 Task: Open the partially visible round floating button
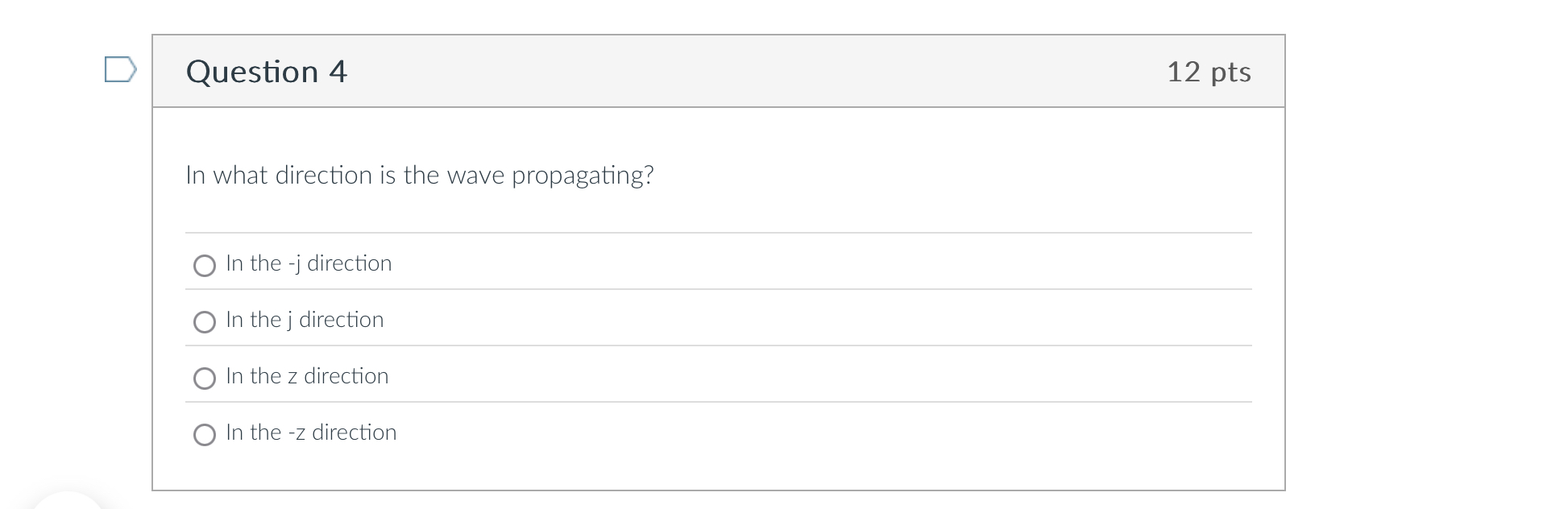(x=68, y=500)
